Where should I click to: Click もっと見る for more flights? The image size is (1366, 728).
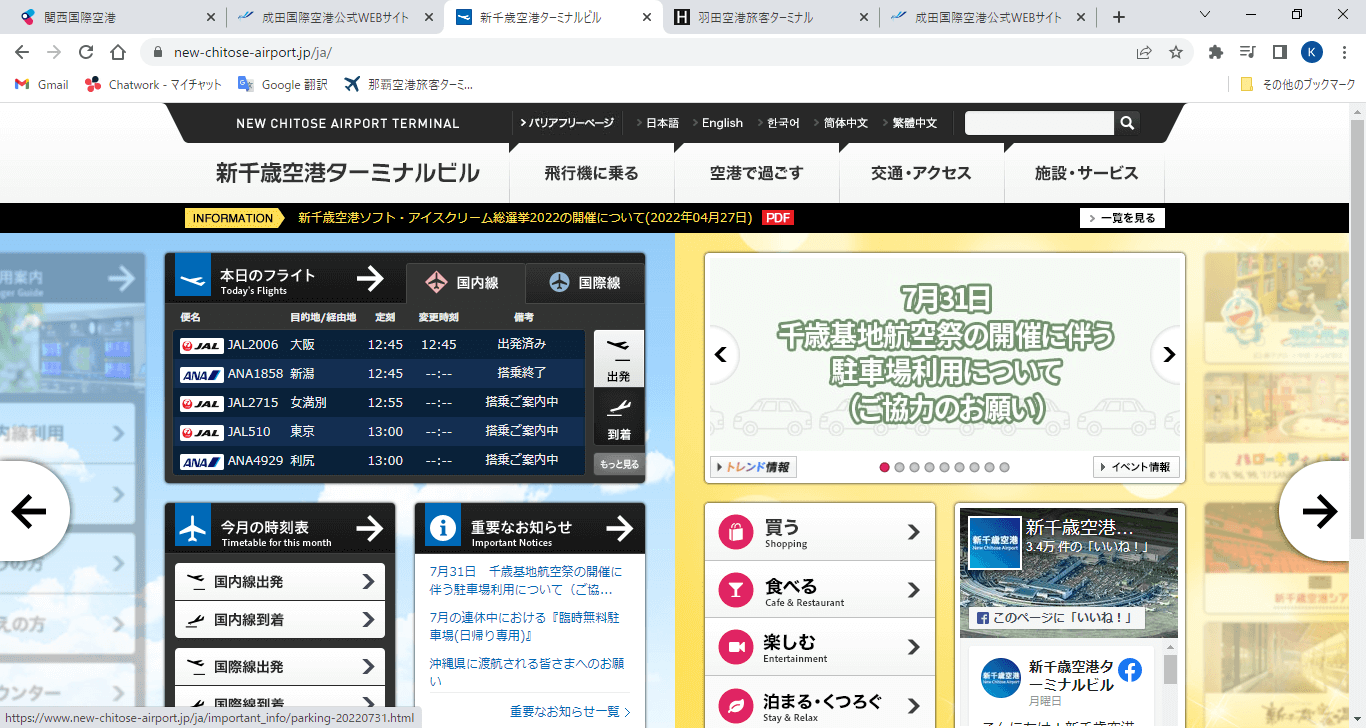(x=619, y=464)
